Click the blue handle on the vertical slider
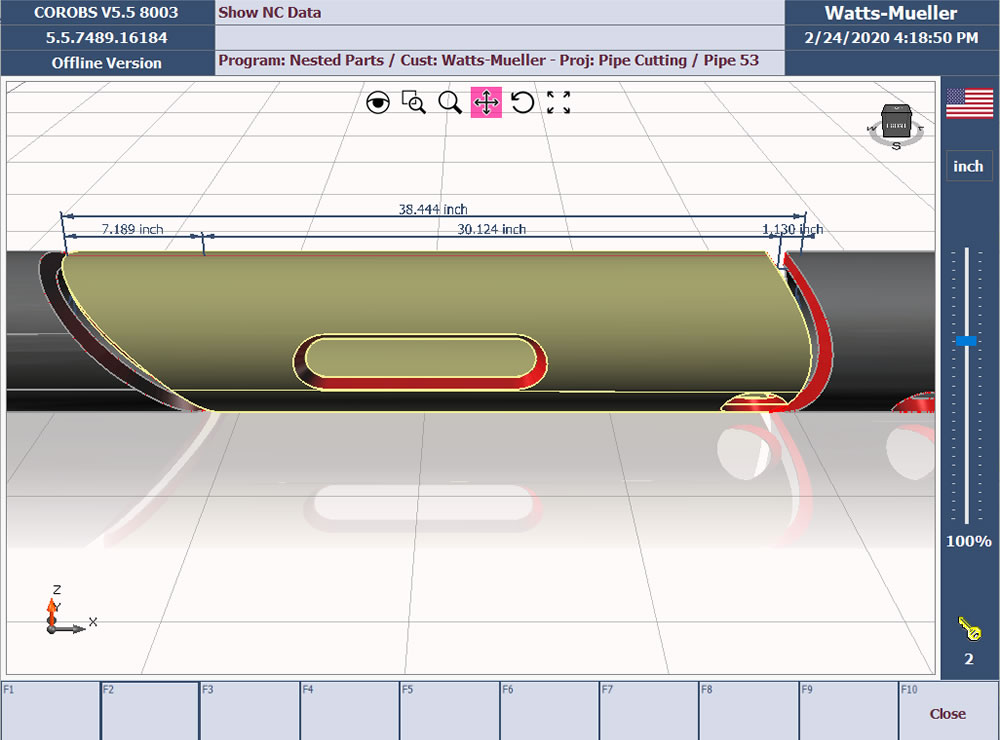The width and height of the screenshot is (1000, 740). click(x=966, y=341)
